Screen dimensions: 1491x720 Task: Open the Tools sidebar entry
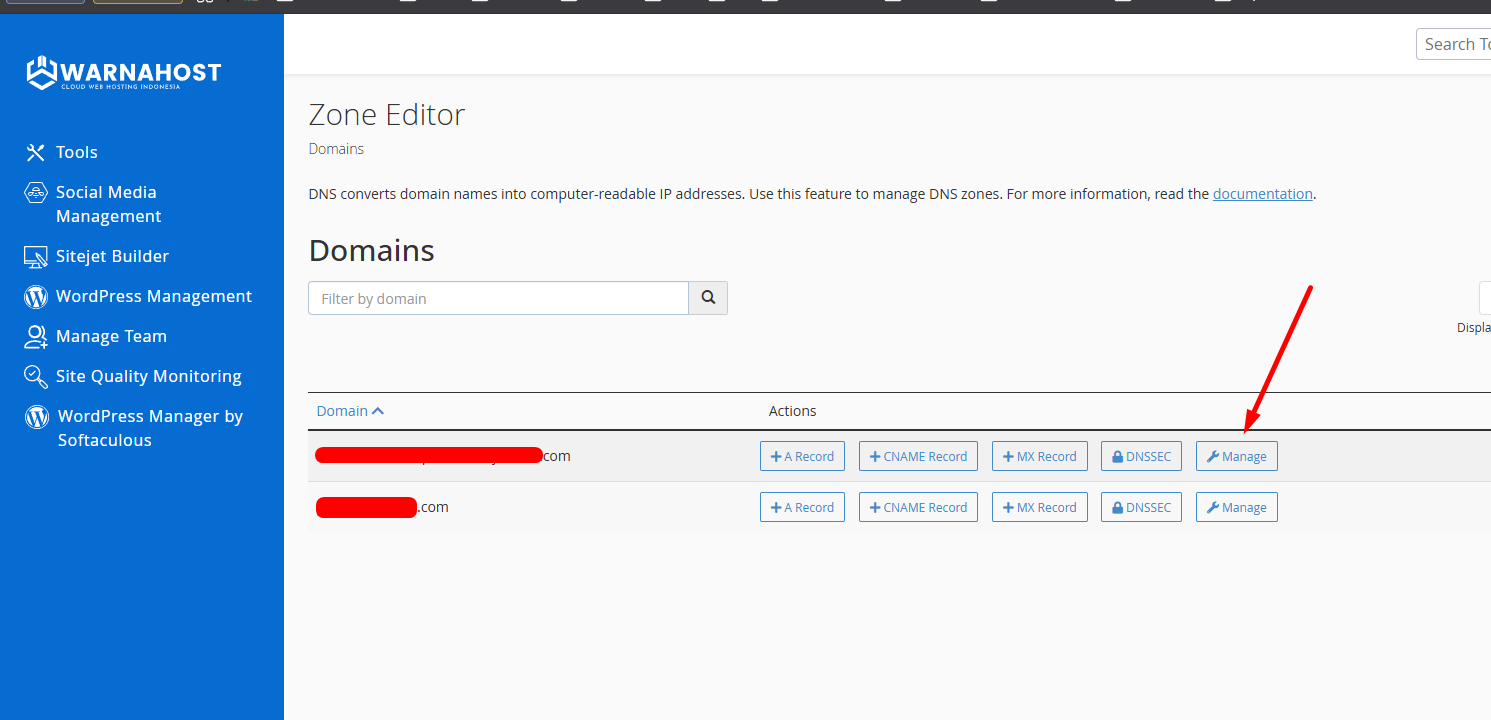[76, 152]
